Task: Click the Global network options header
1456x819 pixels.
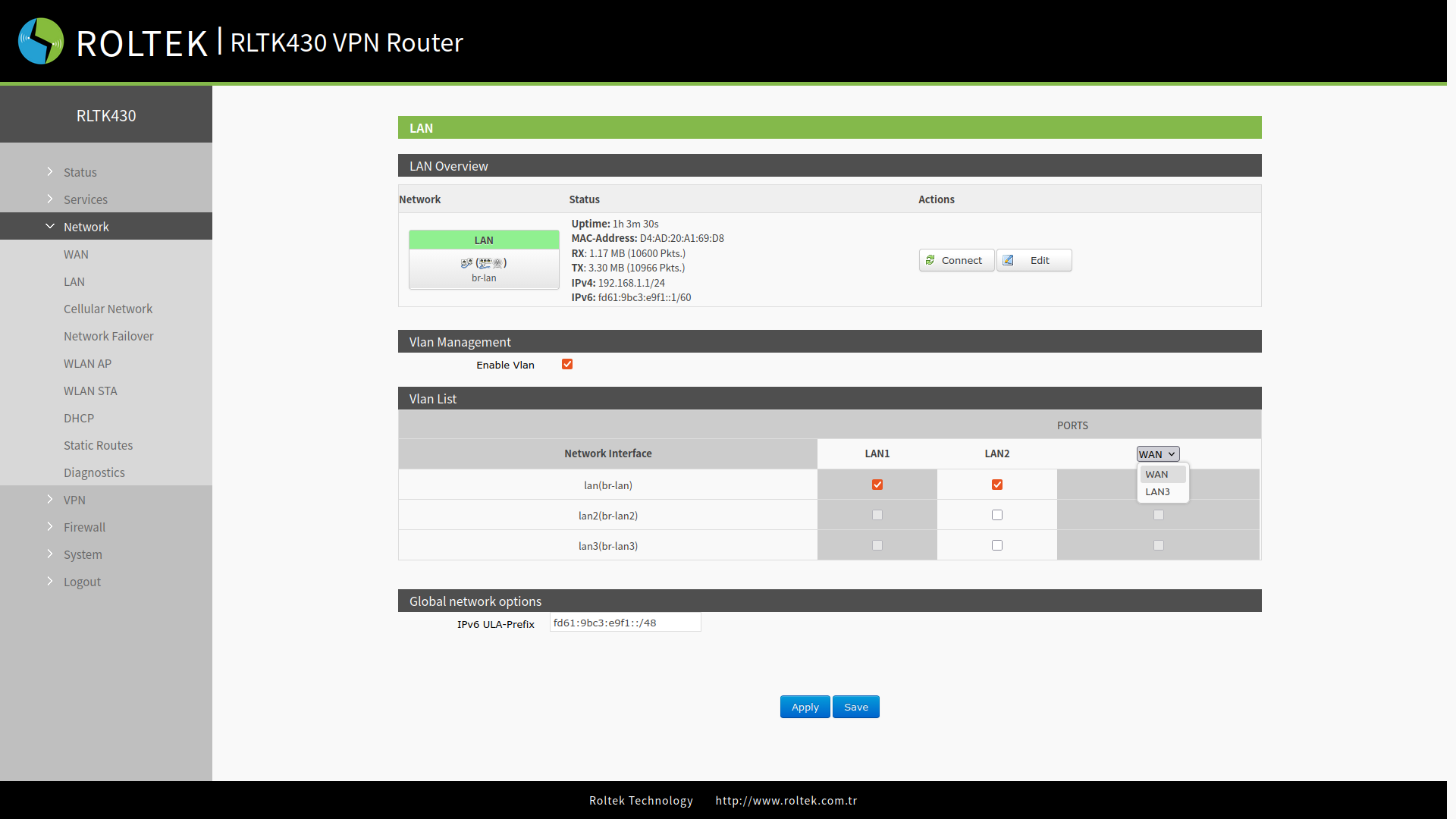Action: tap(830, 601)
